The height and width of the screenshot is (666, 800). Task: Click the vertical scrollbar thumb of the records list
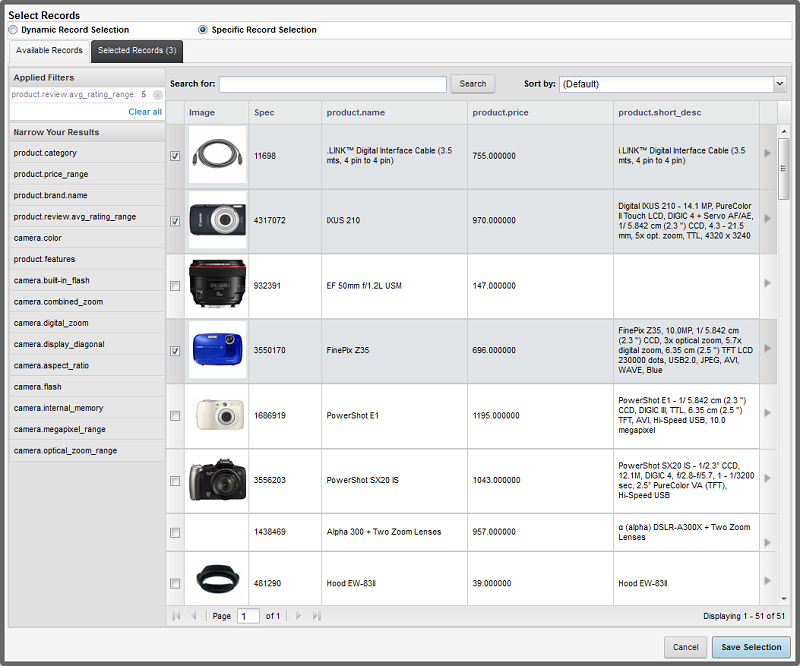click(784, 168)
